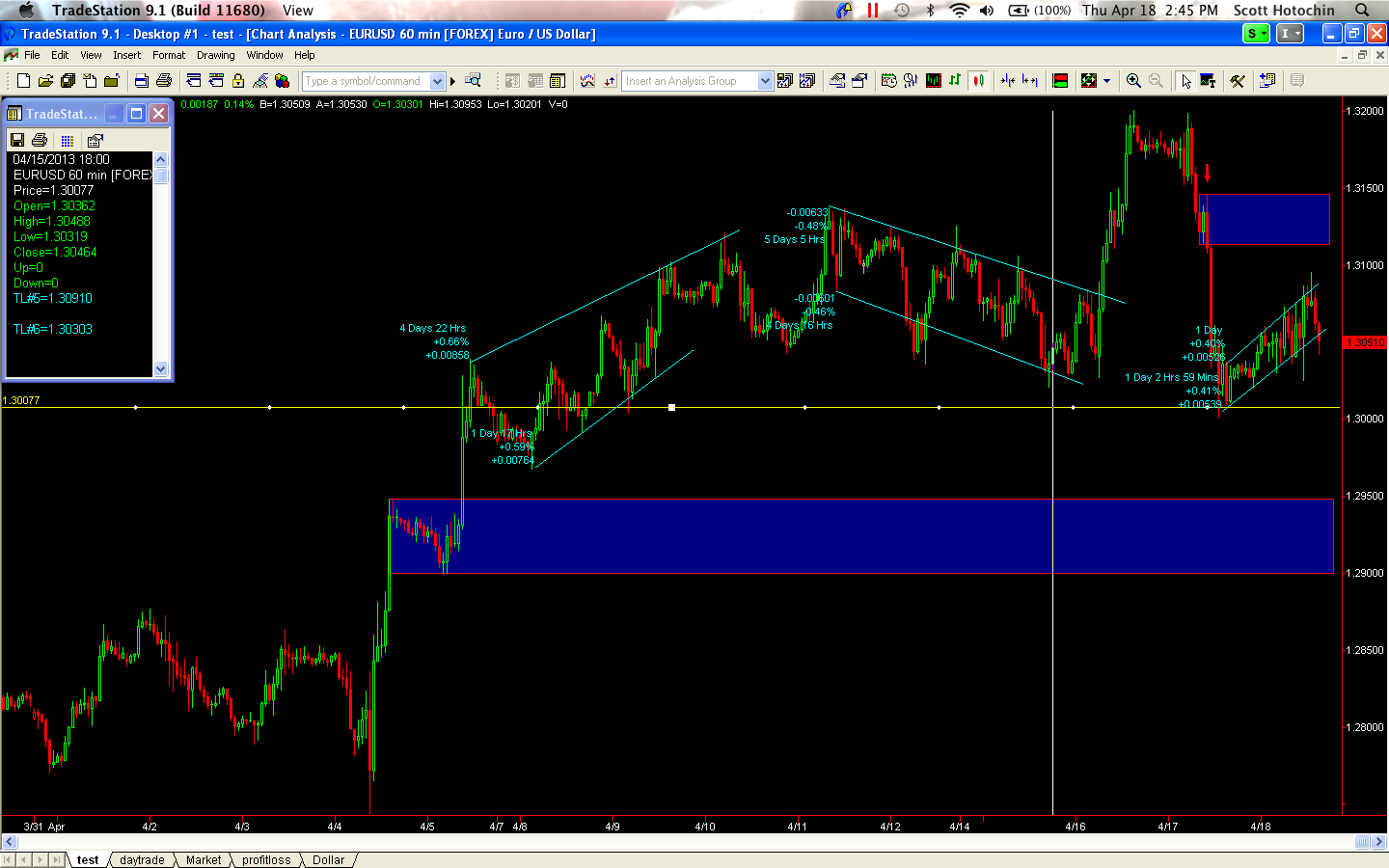Image resolution: width=1389 pixels, height=868 pixels.
Task: Click the Print icon in main toolbar
Action: click(x=164, y=81)
